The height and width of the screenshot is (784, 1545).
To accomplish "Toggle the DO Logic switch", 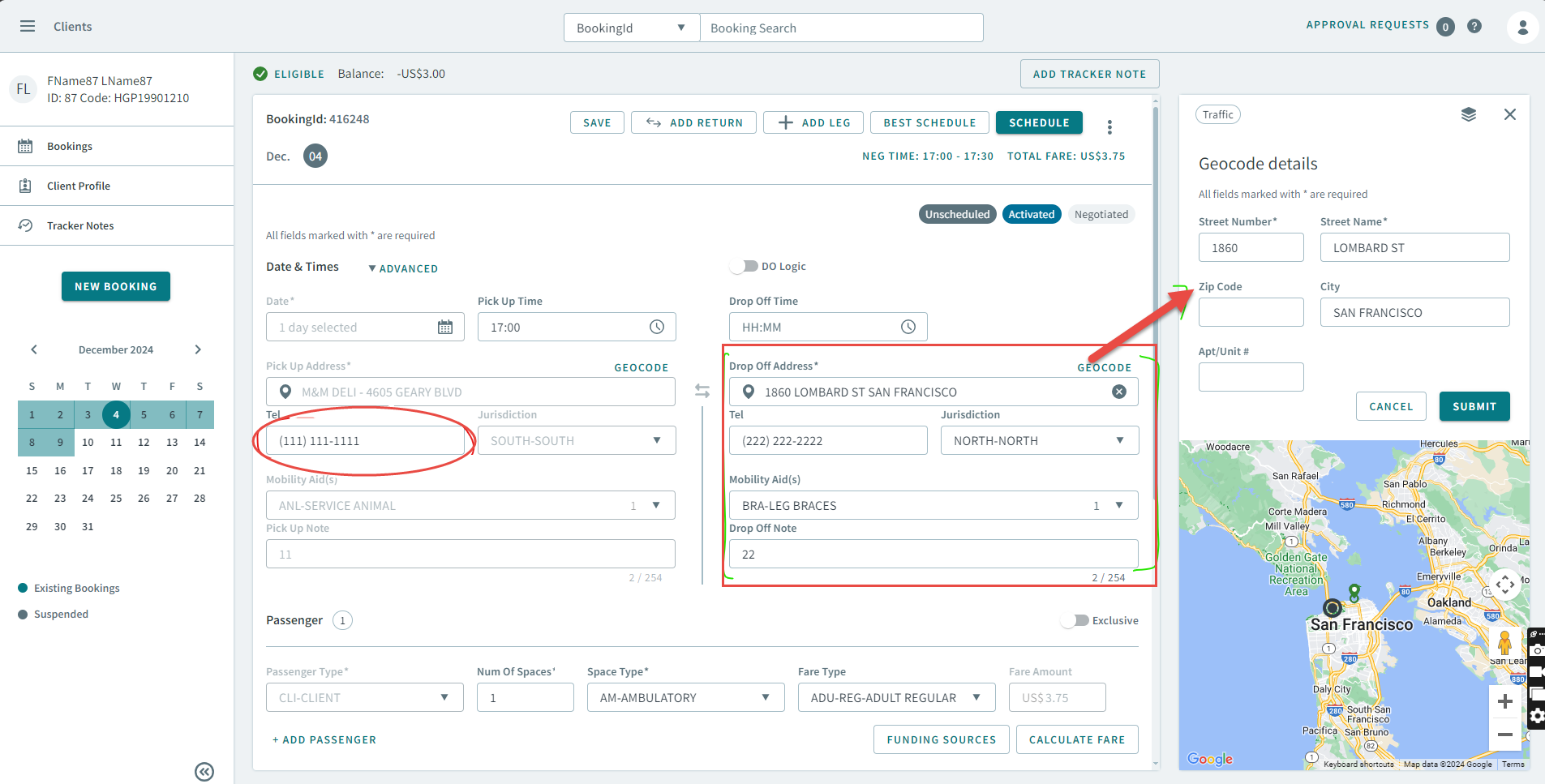I will coord(744,266).
